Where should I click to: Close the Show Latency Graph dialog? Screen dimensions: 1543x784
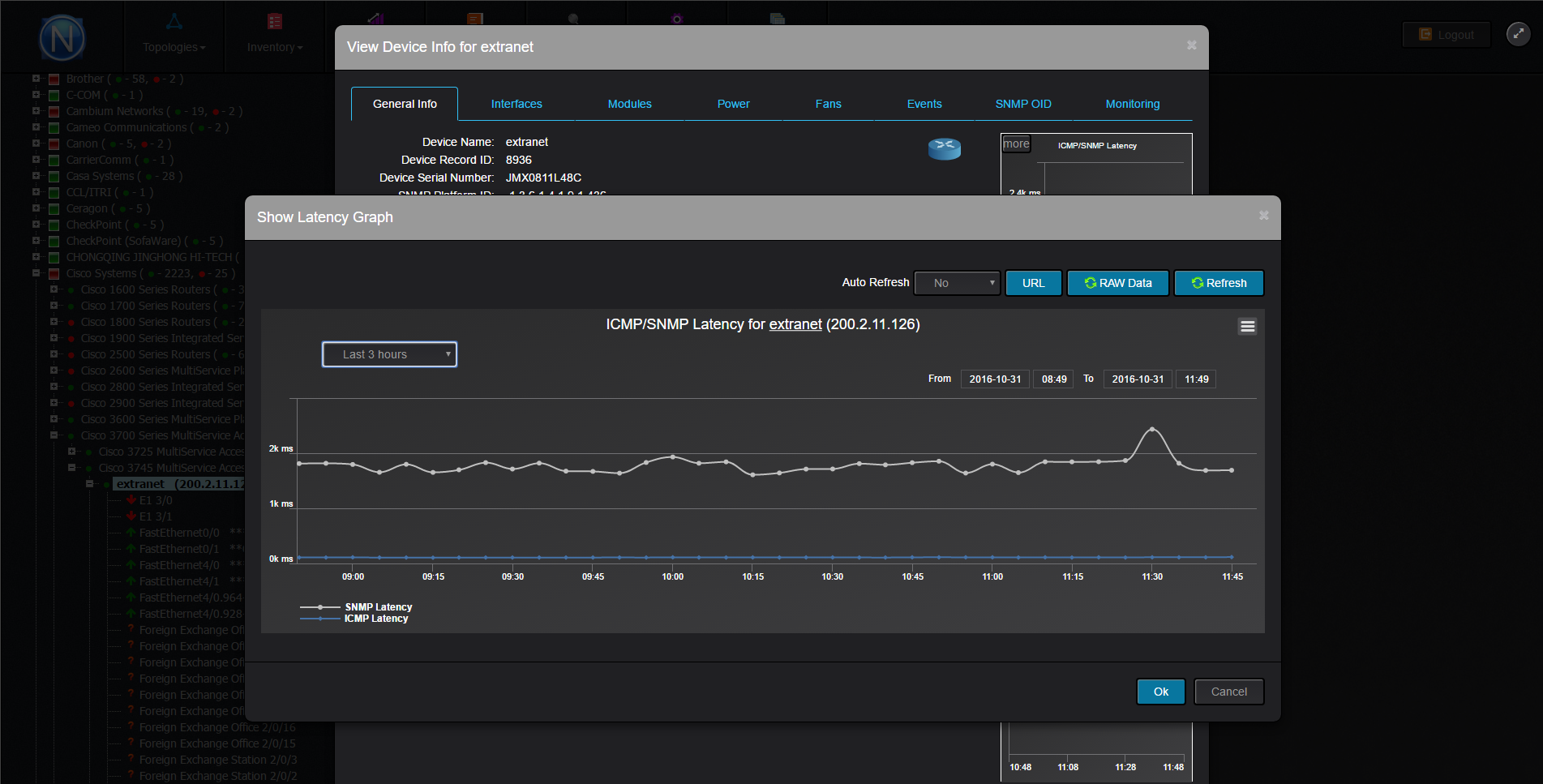coord(1263,216)
